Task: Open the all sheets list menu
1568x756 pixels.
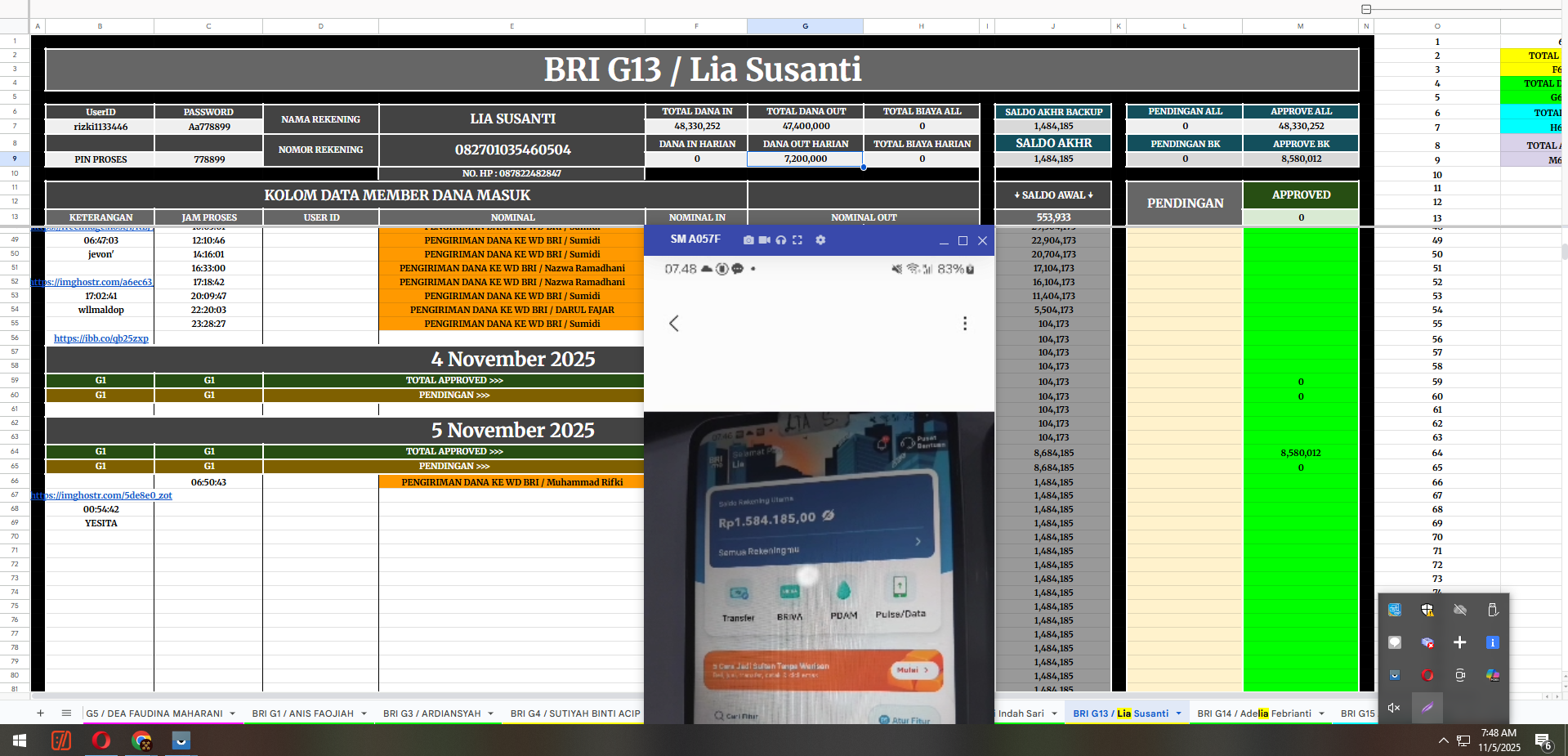Action: click(66, 714)
